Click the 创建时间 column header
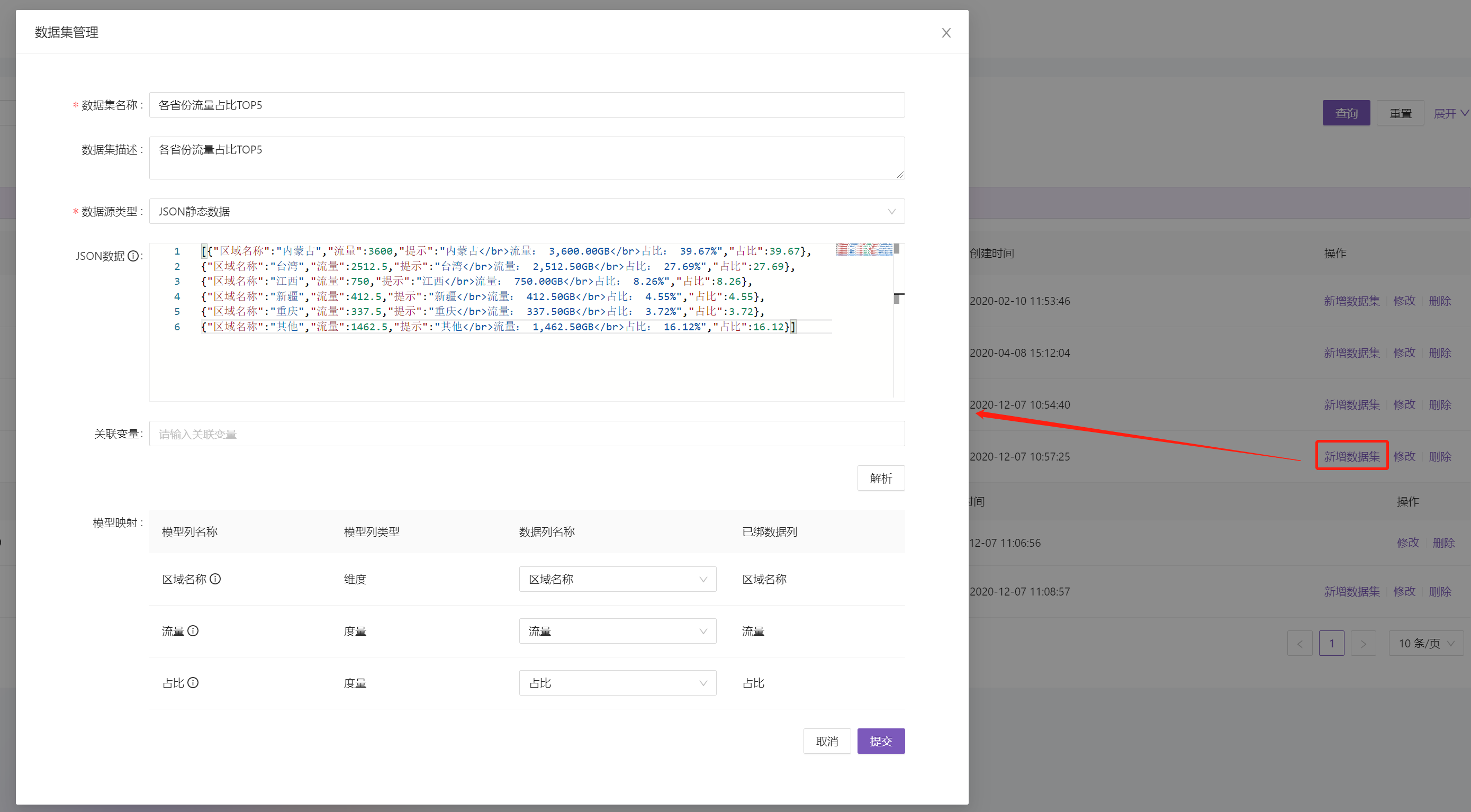This screenshot has width=1471, height=812. 991,253
